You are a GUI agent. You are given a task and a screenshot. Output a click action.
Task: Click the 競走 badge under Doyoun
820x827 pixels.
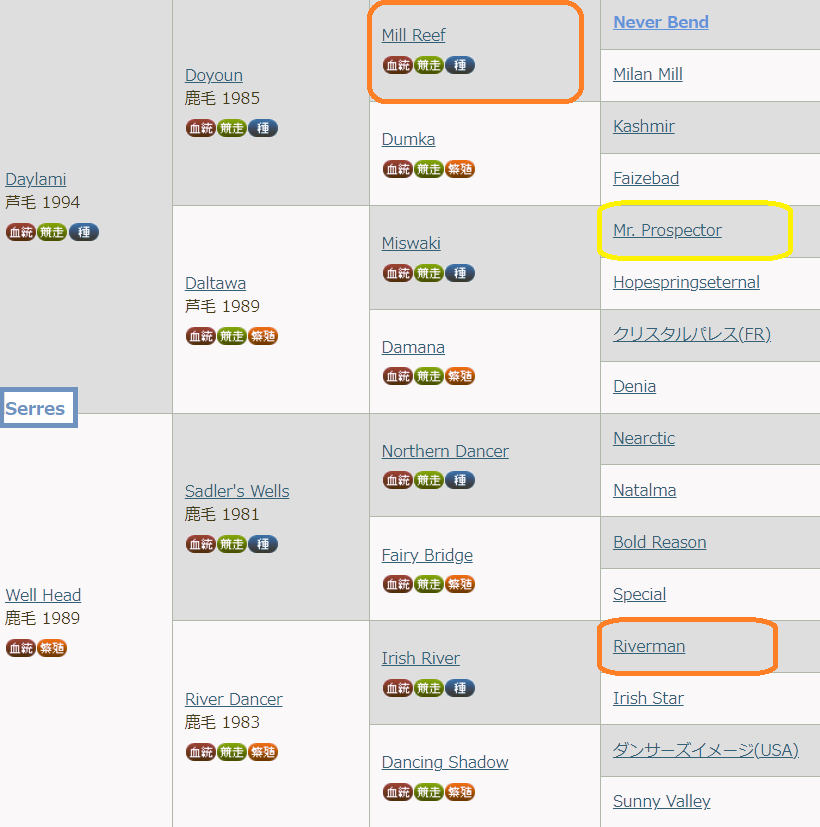tap(231, 128)
